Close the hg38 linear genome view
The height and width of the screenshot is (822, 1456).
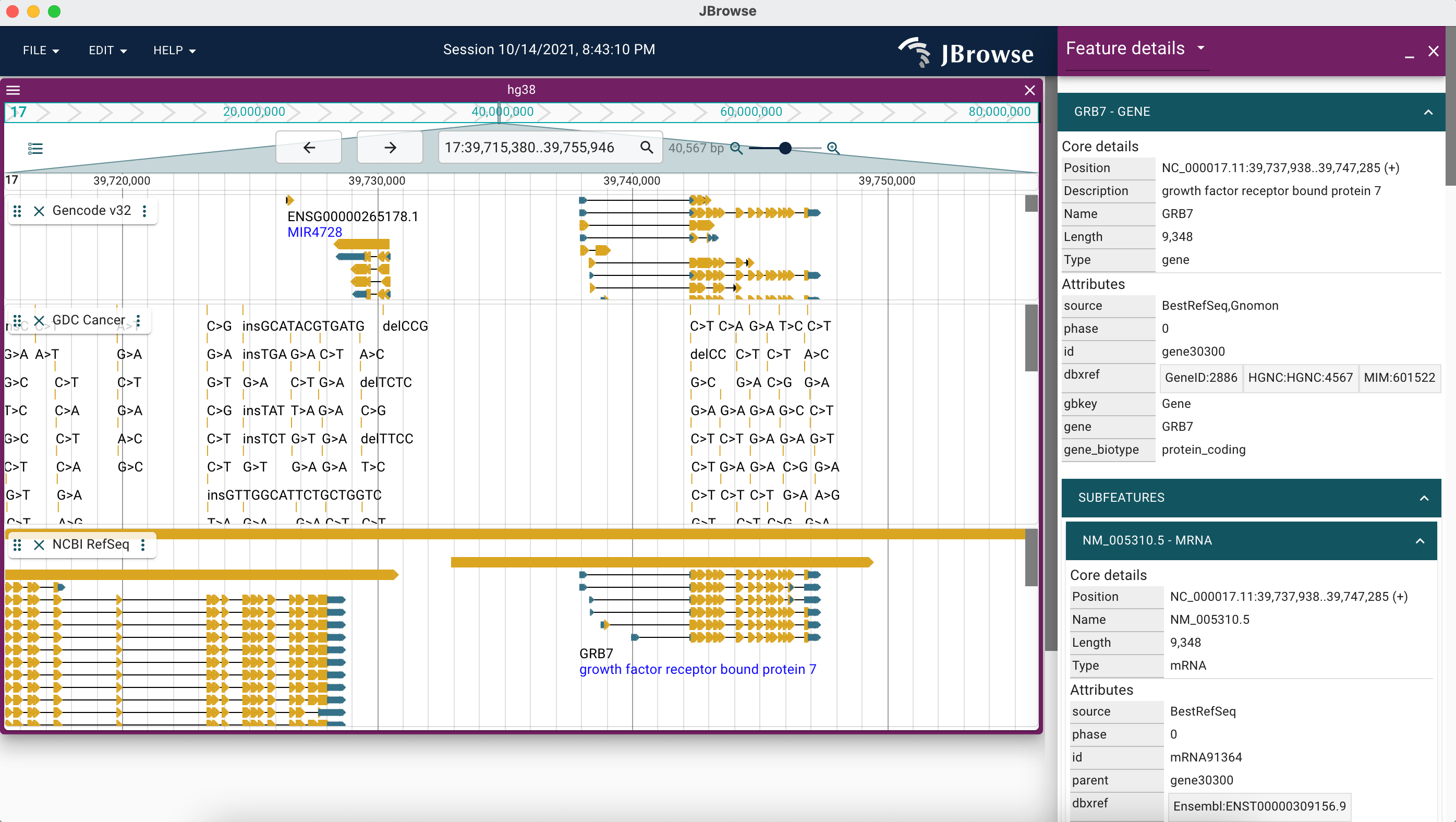(1030, 90)
